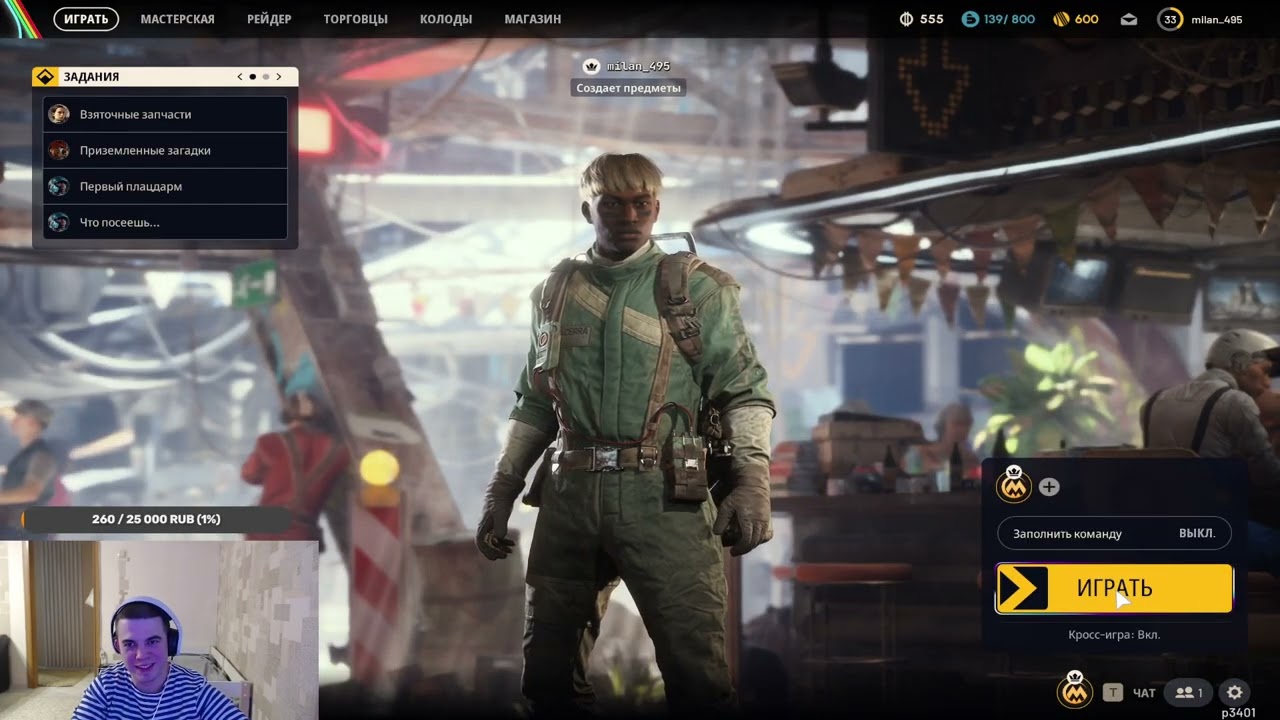
Task: Select the first quests page dot
Action: pyautogui.click(x=252, y=77)
